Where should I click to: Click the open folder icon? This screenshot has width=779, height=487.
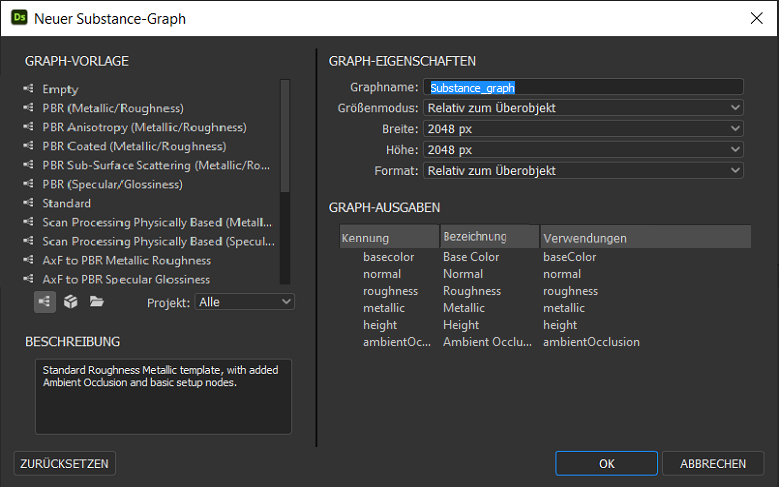coord(97,301)
